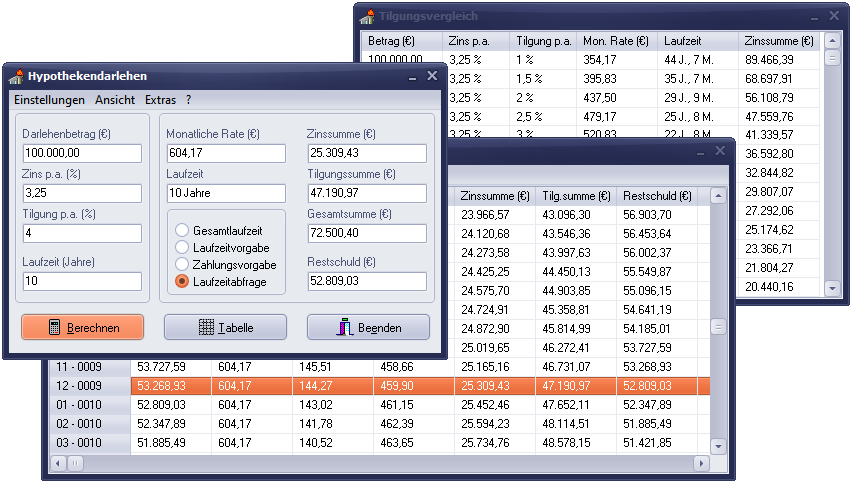Screen dimensions: 854x481
Task: Close the repayment table window
Action: pyautogui.click(x=720, y=151)
